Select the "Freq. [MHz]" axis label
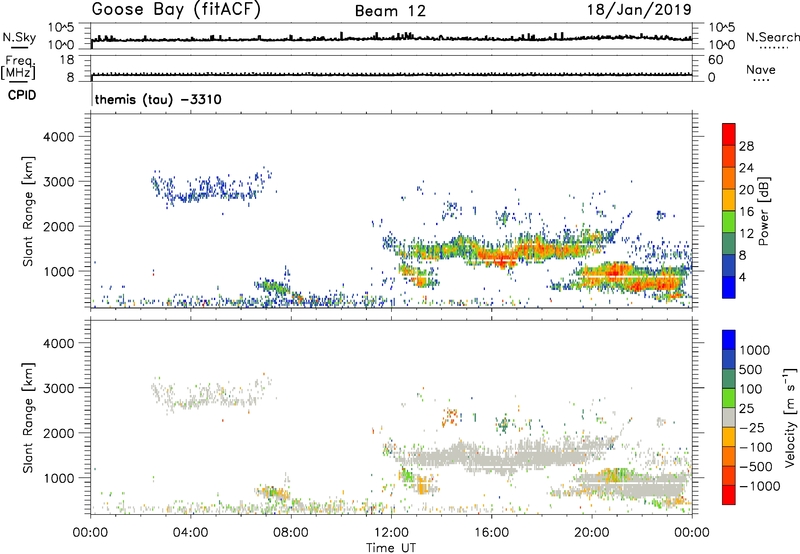 (x=19, y=67)
